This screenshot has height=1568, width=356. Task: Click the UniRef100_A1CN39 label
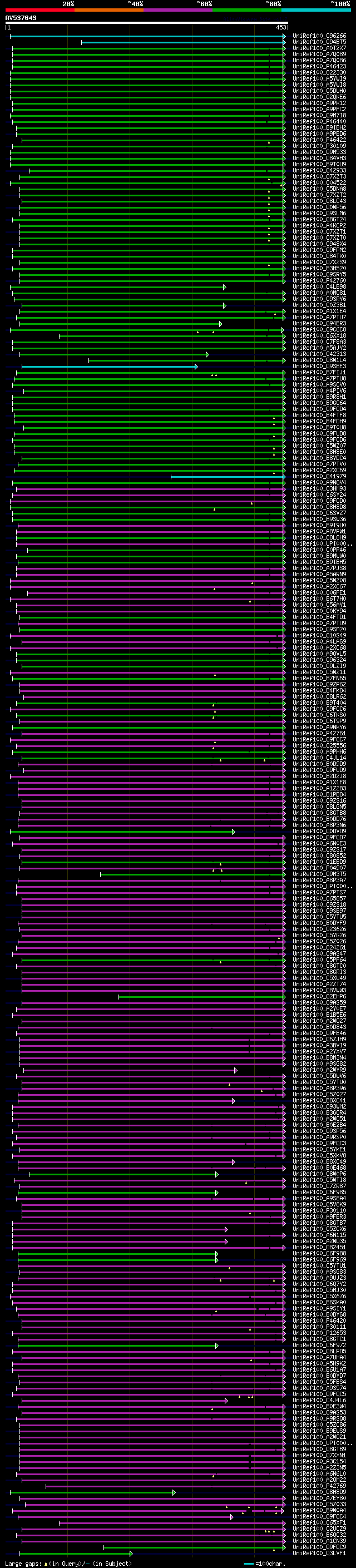coord(319,1541)
